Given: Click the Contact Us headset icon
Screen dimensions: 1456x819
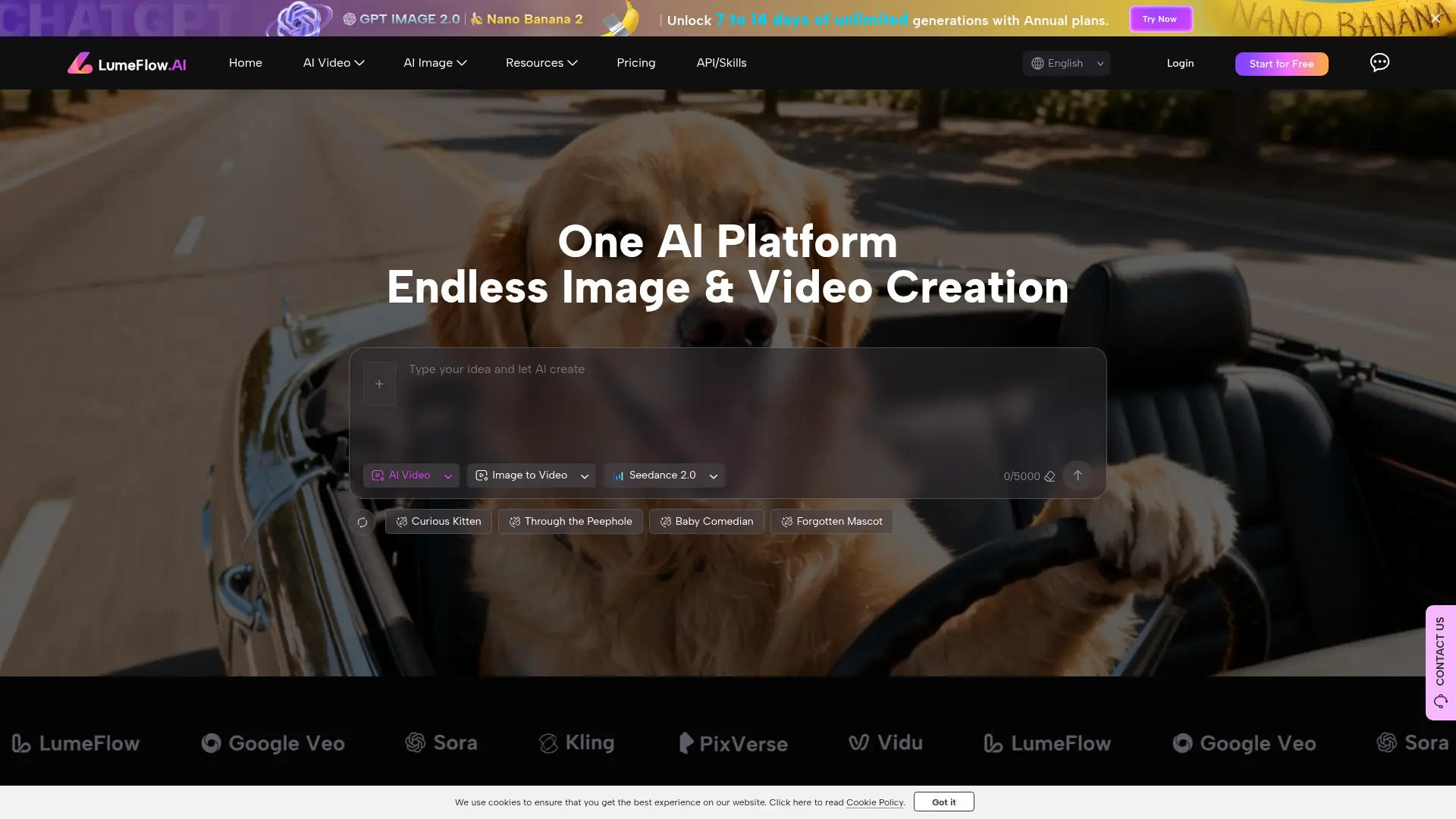Looking at the screenshot, I should 1441,701.
